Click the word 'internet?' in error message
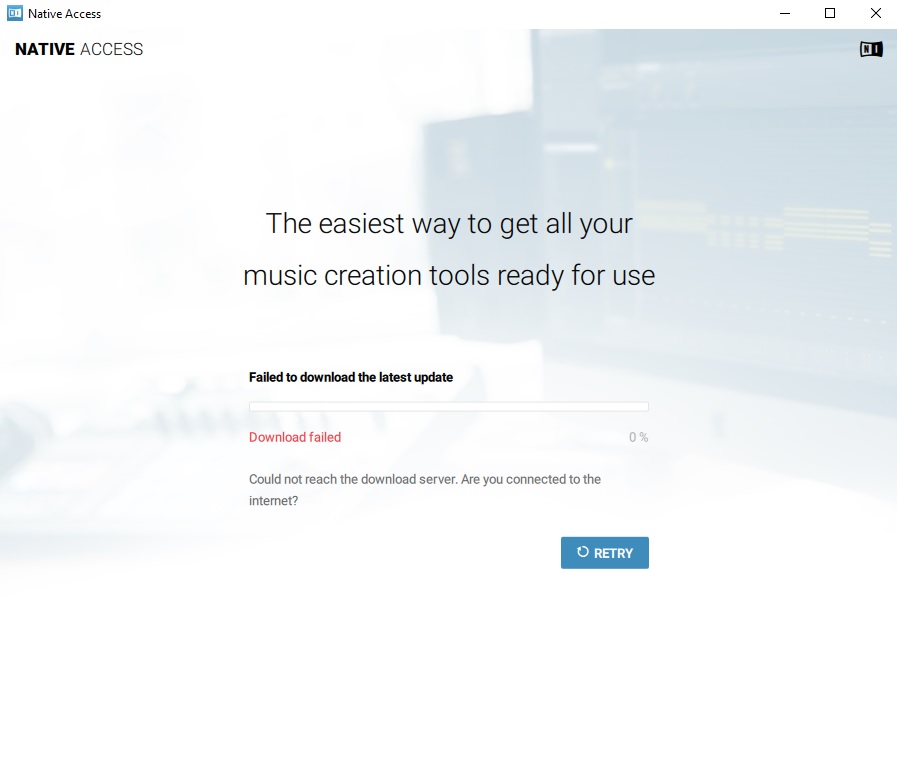The width and height of the screenshot is (897, 778). tap(273, 501)
